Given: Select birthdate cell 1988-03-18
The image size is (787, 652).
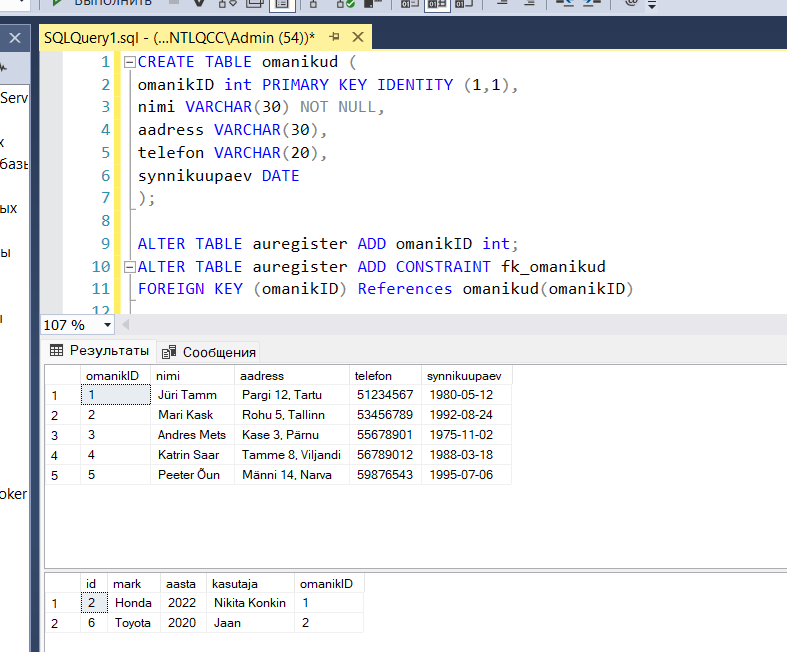Looking at the screenshot, I should coord(466,455).
